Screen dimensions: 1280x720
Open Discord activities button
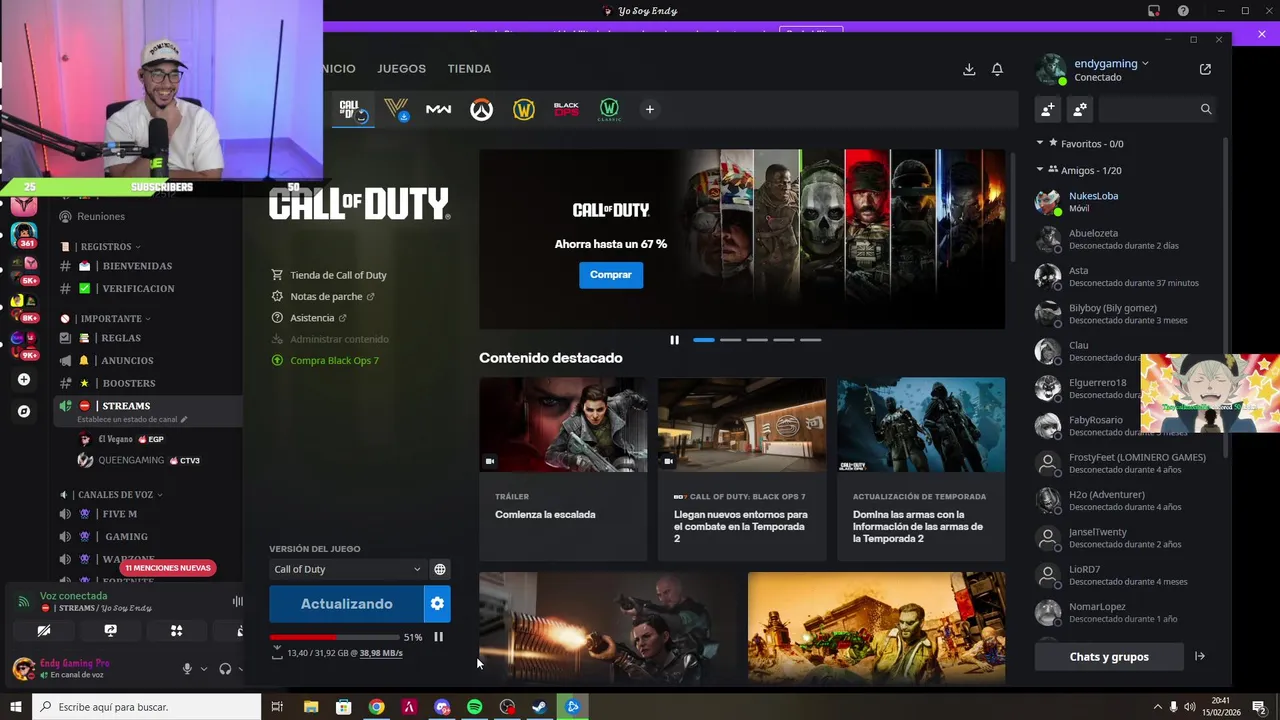pyautogui.click(x=176, y=631)
